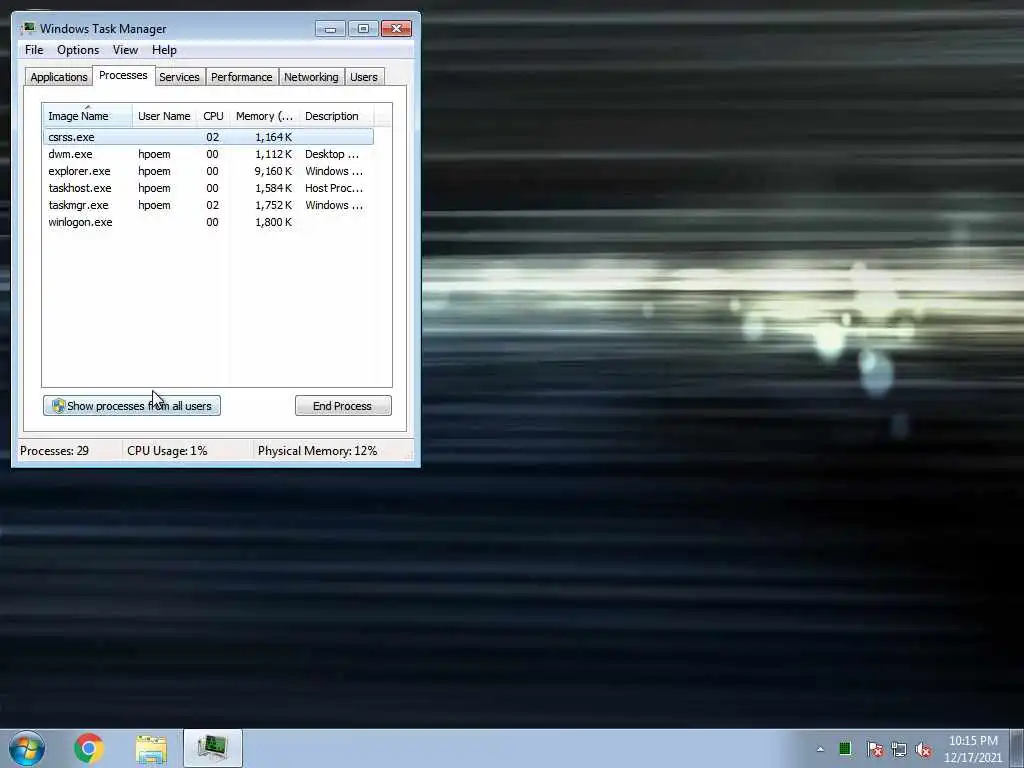Click the green Task Manager tray icon
Viewport: 1024px width, 768px height.
tap(845, 749)
